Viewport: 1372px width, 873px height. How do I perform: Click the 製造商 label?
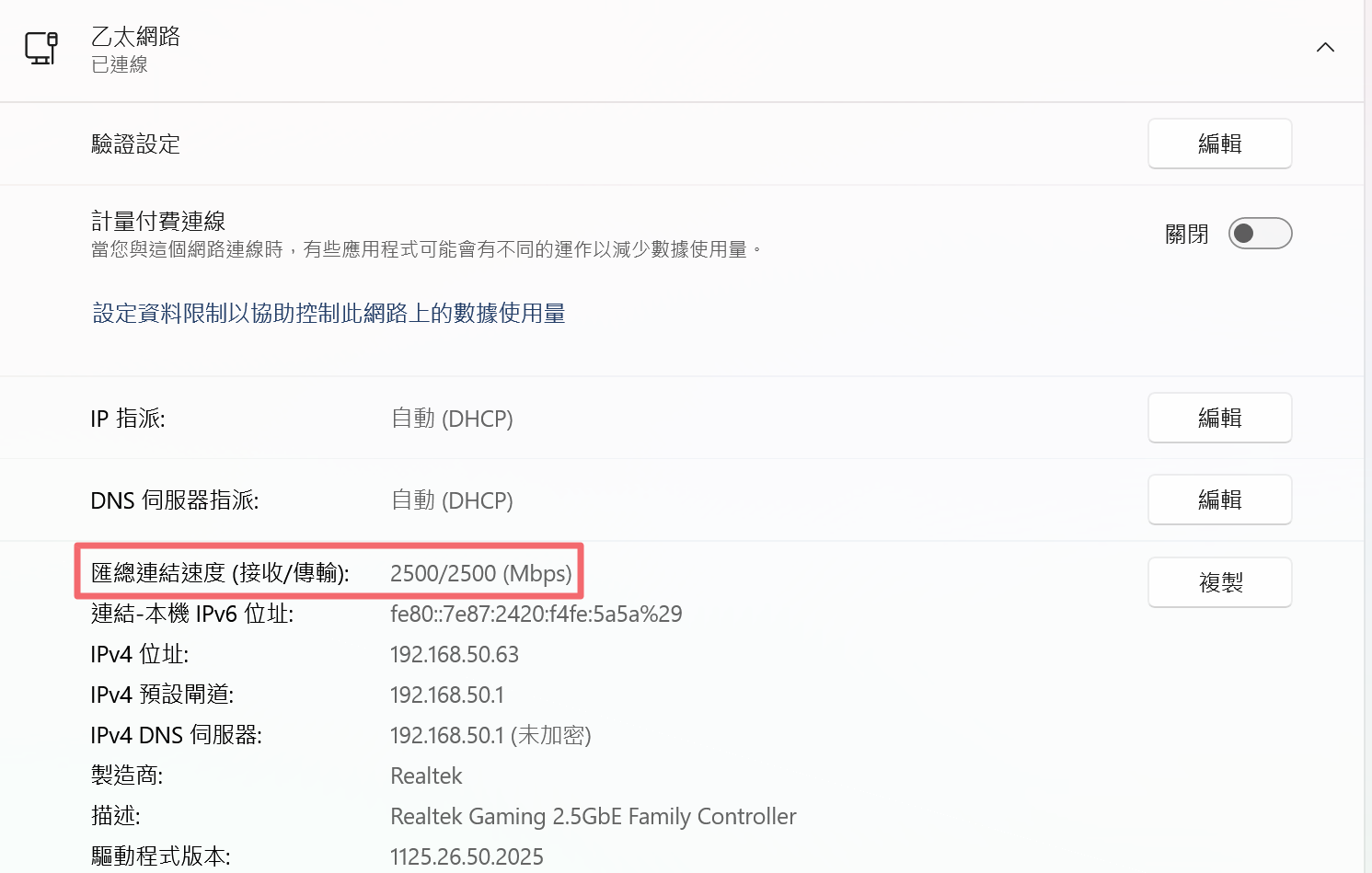127,775
